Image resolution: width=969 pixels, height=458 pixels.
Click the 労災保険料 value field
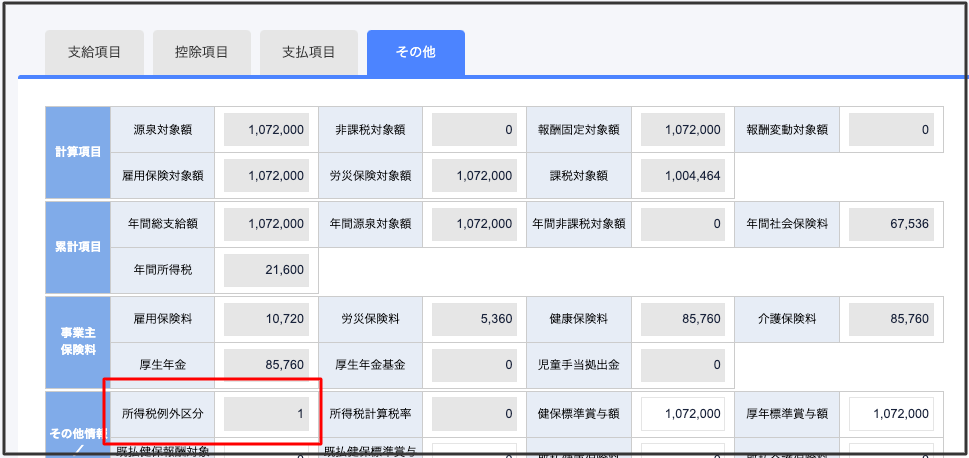click(474, 319)
